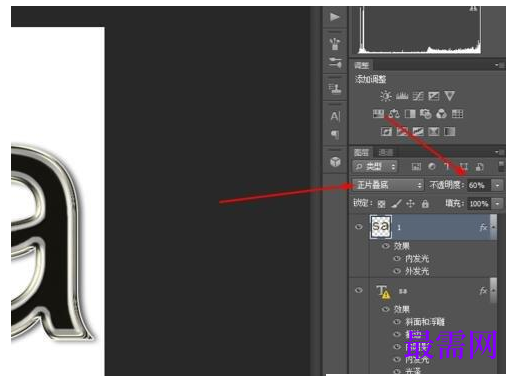Collapse effects arrow on layer 1
Screen dimensions: 516x376
click(493, 227)
